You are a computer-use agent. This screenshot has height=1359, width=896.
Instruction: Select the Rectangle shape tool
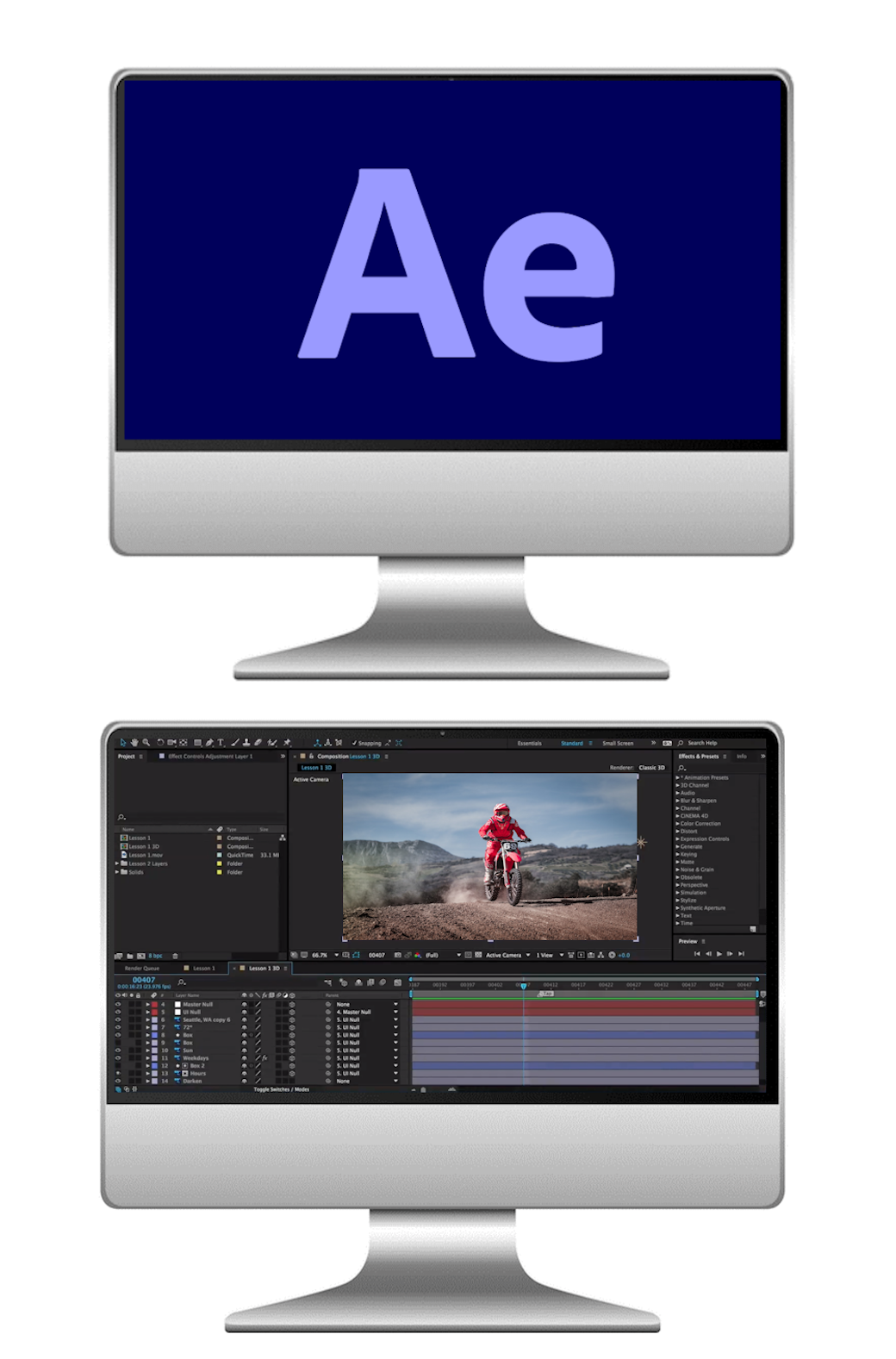point(197,743)
